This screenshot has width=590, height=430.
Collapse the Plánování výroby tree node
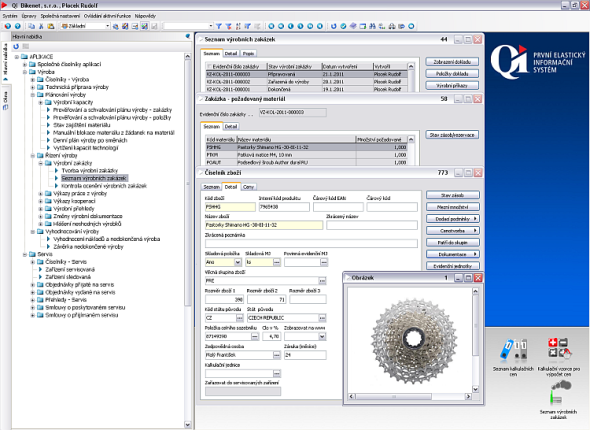pos(33,95)
